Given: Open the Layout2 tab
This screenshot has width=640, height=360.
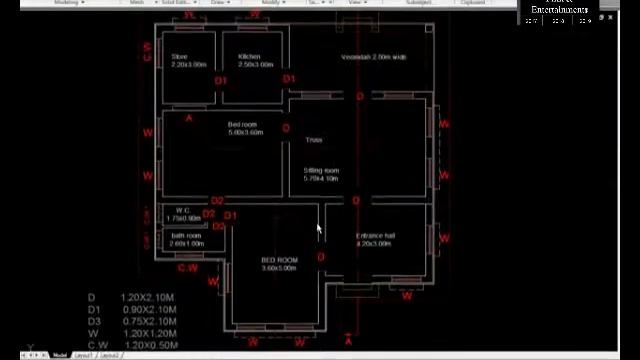Looking at the screenshot, I should pos(109,356).
